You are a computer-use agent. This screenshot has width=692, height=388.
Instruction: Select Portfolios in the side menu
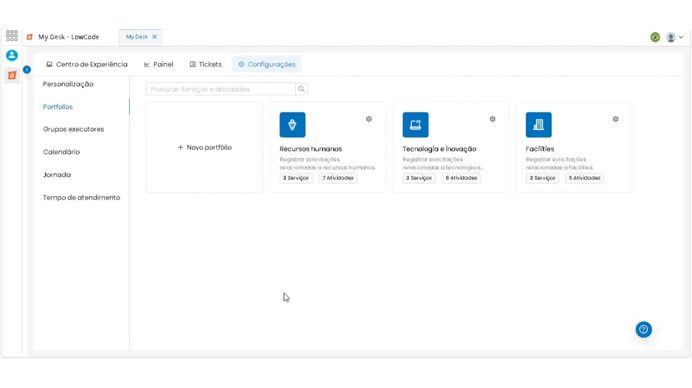pyautogui.click(x=58, y=107)
